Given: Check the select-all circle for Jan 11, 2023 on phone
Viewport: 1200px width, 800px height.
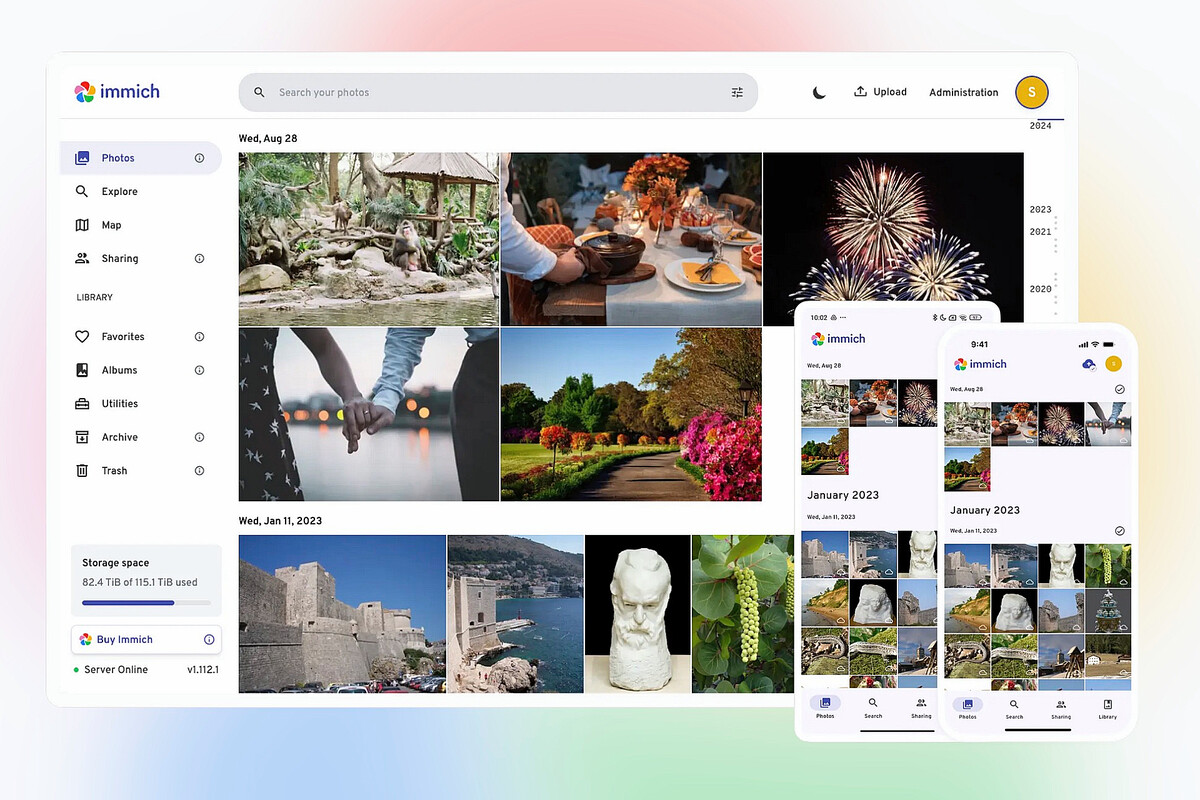Looking at the screenshot, I should point(1119,530).
